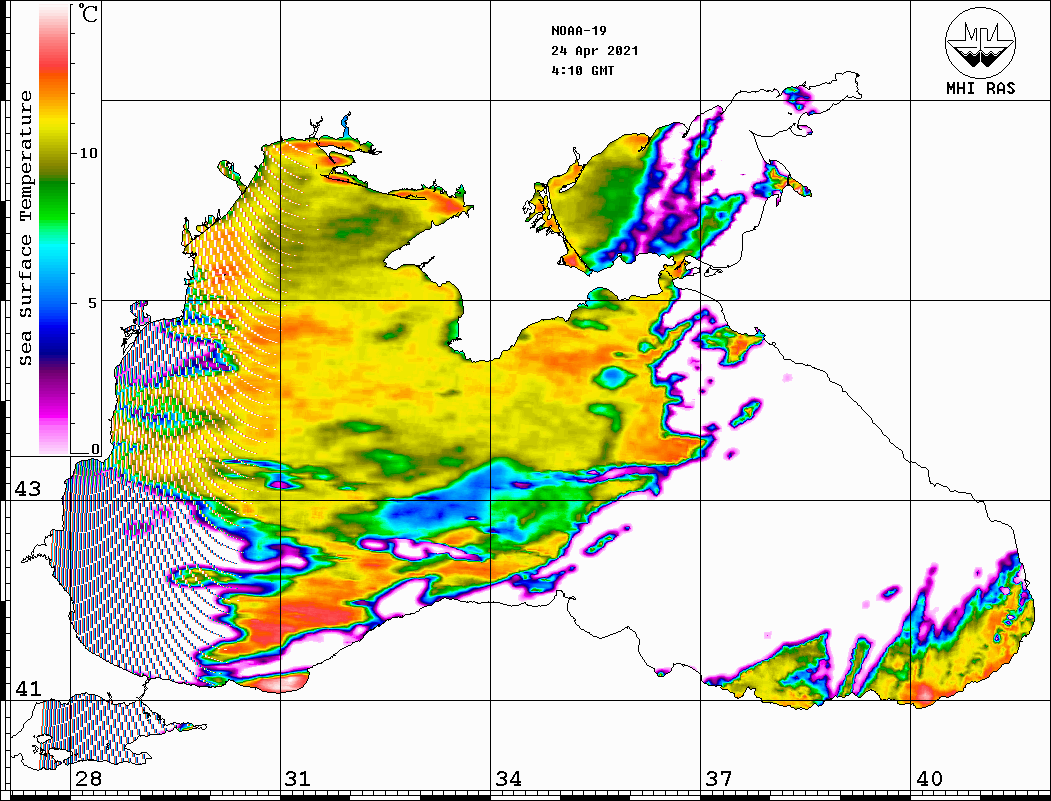Viewport: 1051px width, 801px height.
Task: Click the "Sea Surface Temperature" vertical label
Action: tap(25, 229)
